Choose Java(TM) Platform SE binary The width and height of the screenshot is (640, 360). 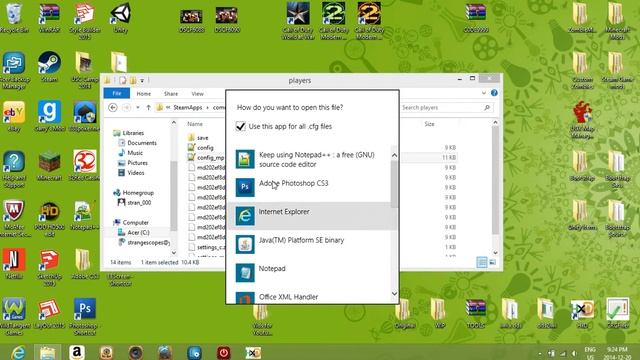tap(313, 244)
